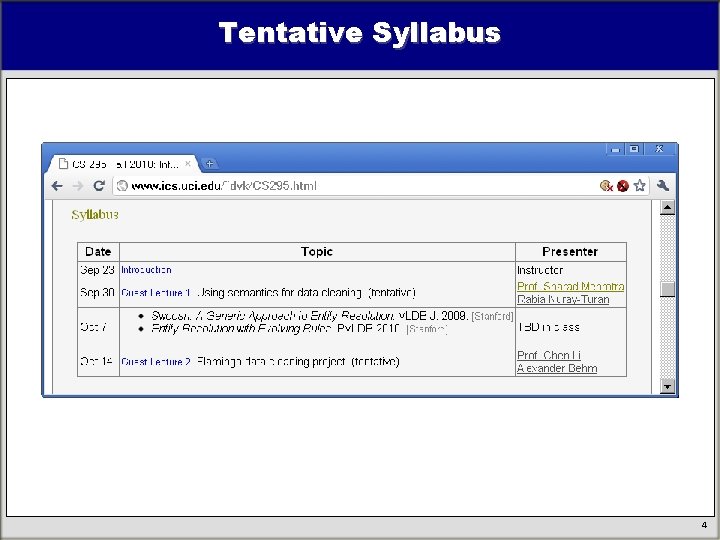Image resolution: width=720 pixels, height=540 pixels.
Task: Click the slide number 4
Action: click(x=704, y=525)
